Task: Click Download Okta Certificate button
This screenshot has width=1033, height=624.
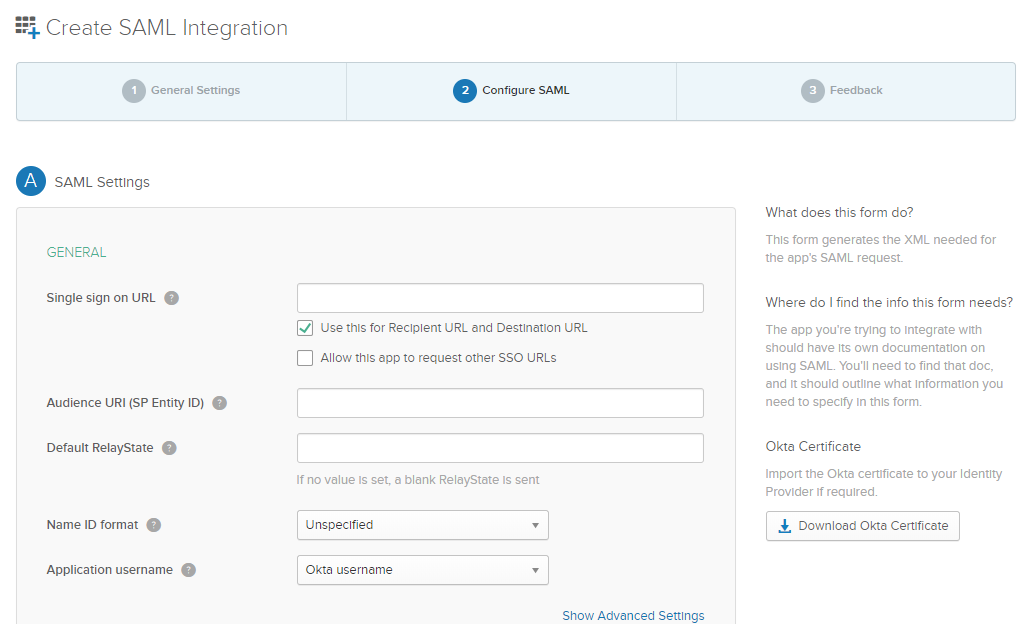Action: pos(862,526)
